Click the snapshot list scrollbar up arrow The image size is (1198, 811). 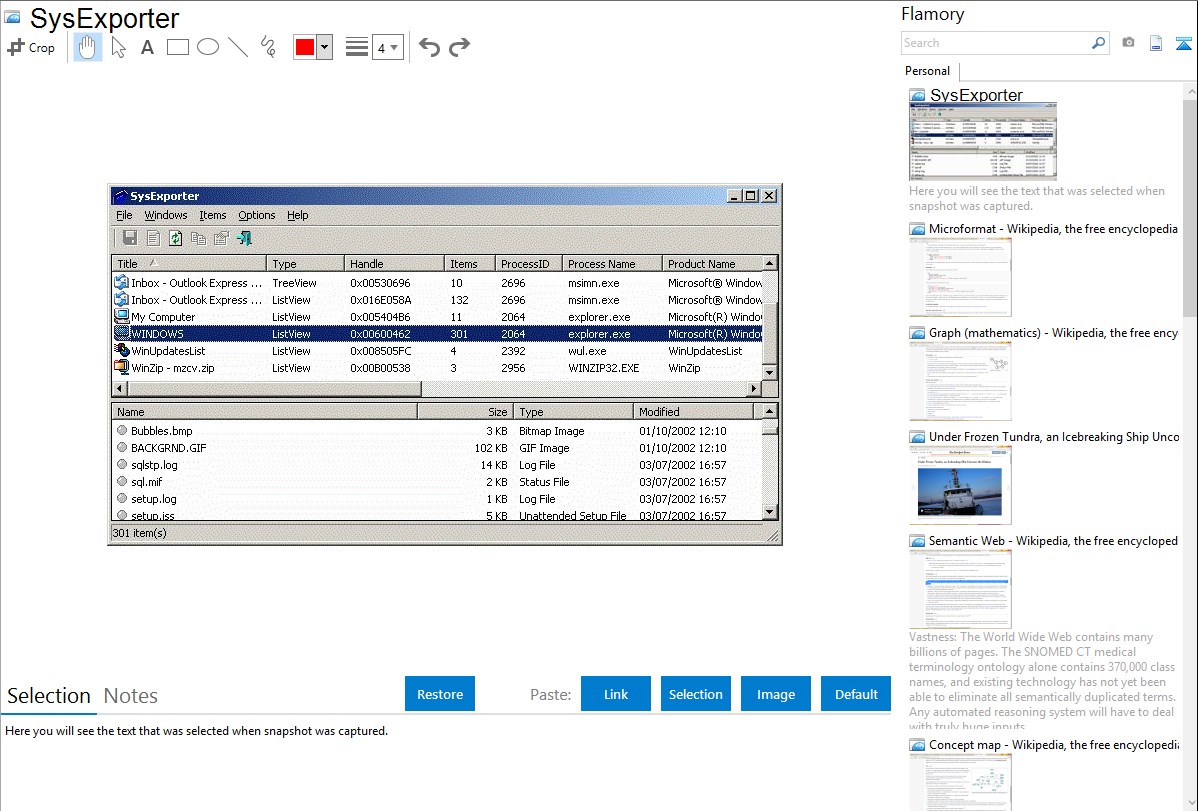coord(1190,92)
